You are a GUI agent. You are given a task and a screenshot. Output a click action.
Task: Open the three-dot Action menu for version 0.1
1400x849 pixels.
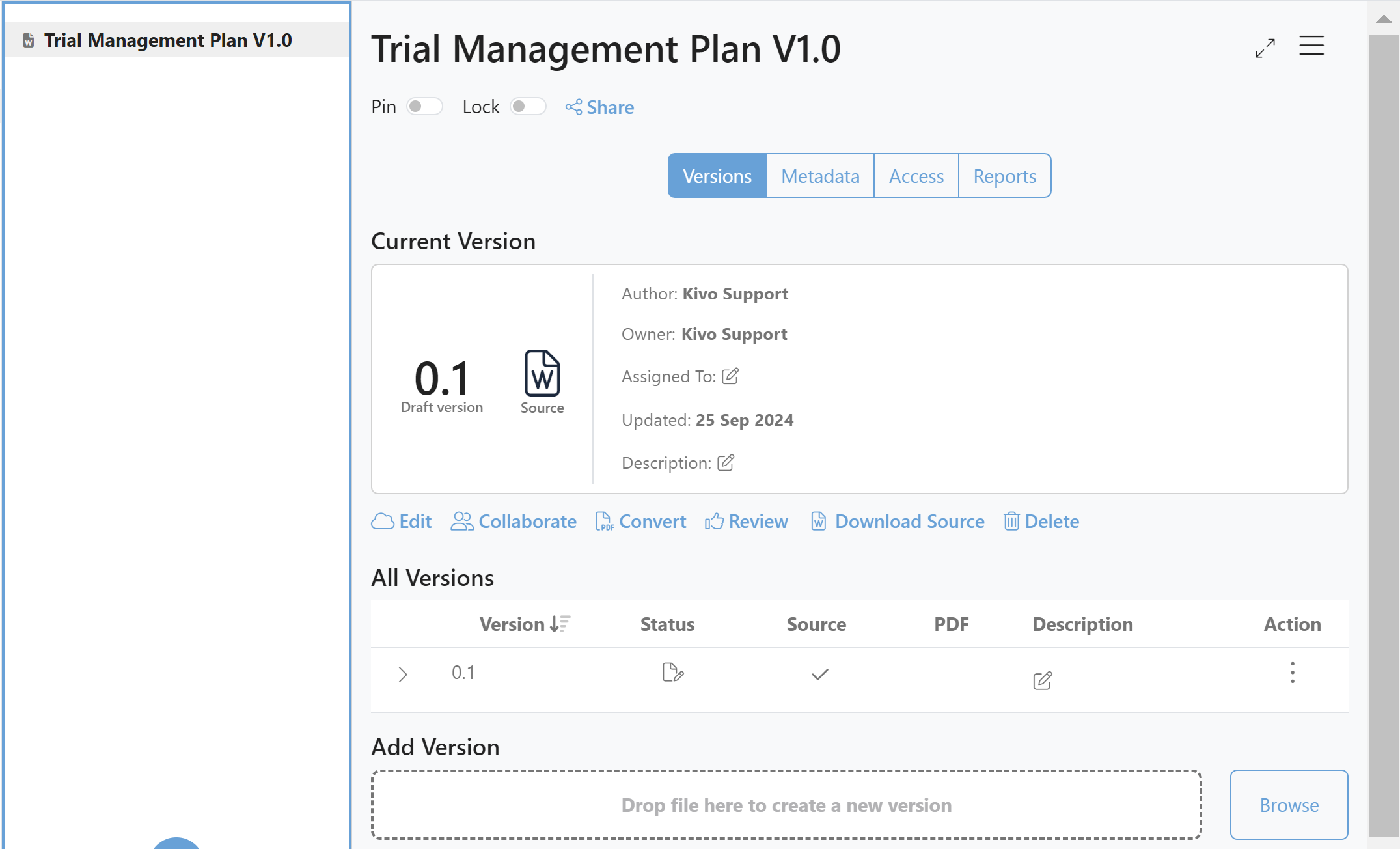(1292, 673)
